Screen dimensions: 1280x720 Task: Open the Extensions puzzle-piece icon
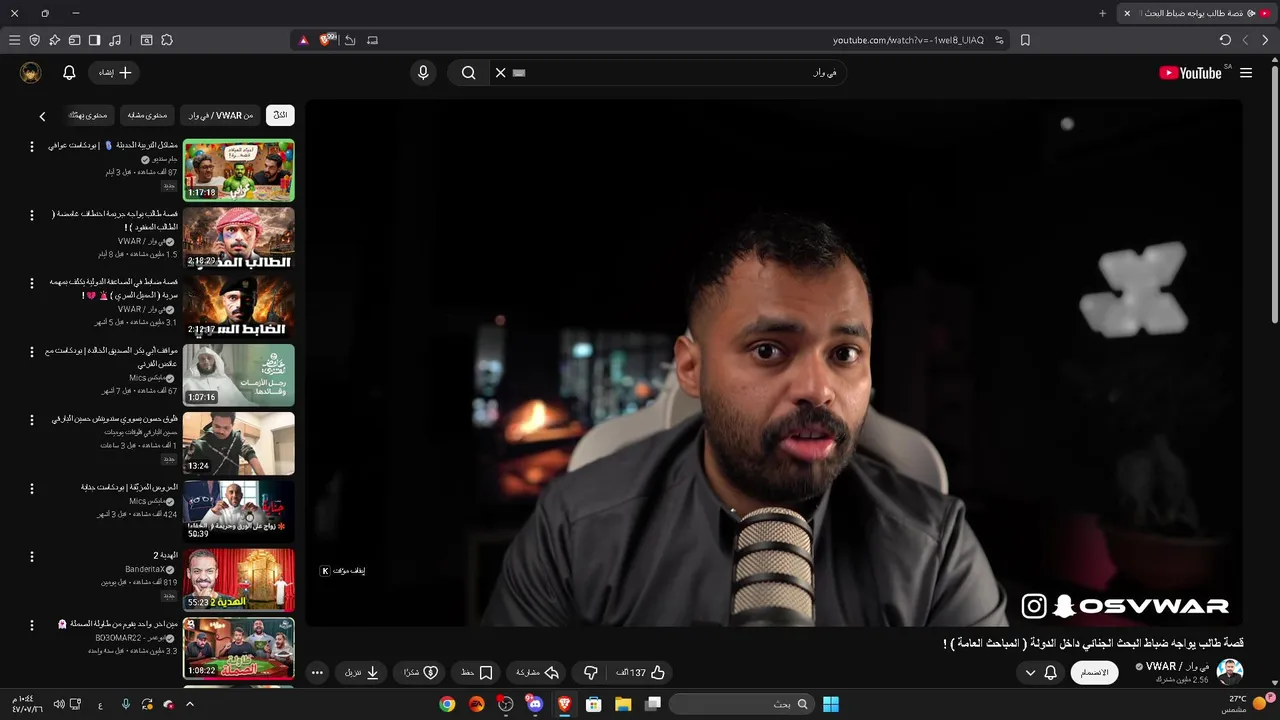point(167,40)
